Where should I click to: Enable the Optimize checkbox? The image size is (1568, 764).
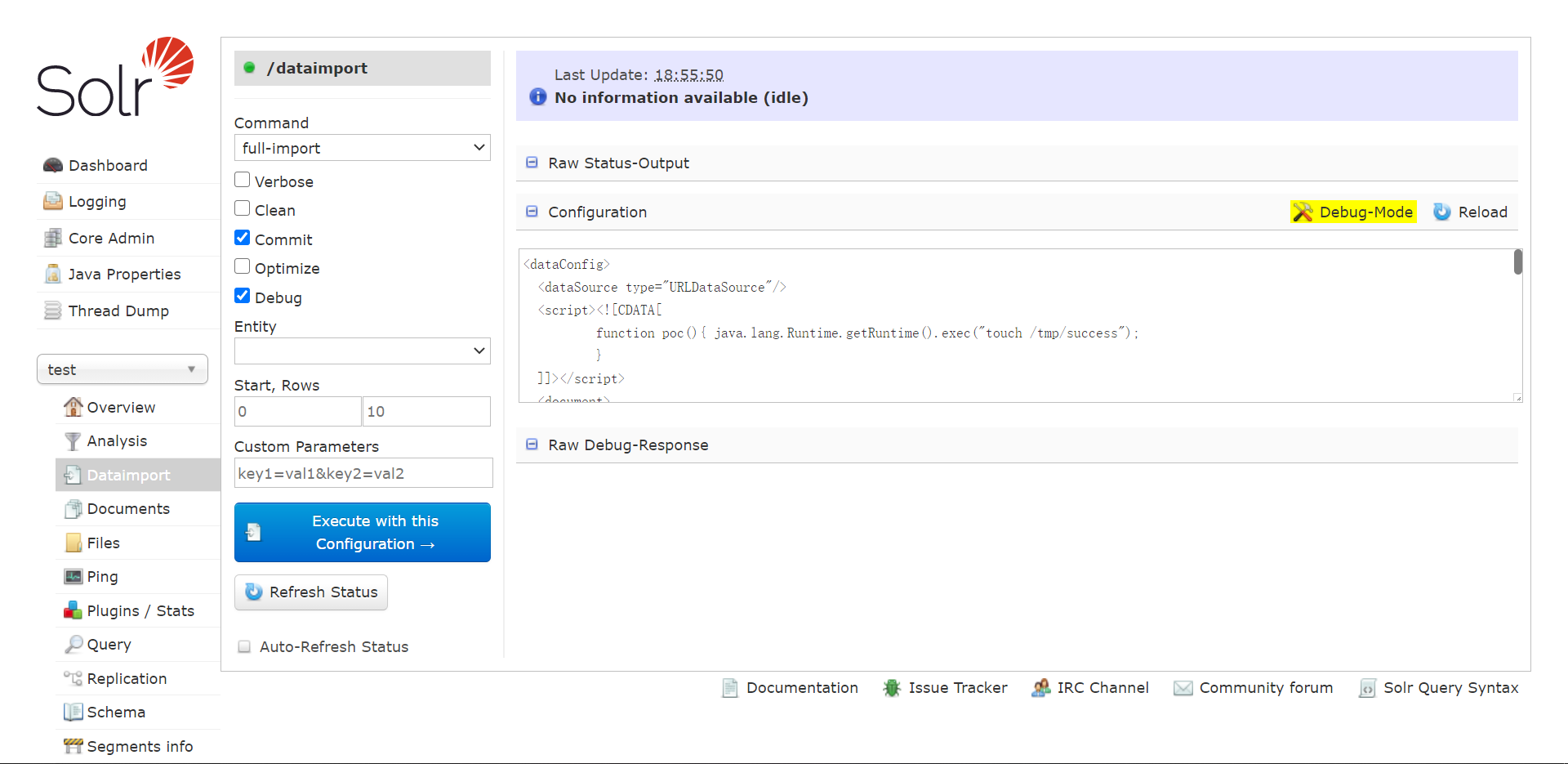243,266
